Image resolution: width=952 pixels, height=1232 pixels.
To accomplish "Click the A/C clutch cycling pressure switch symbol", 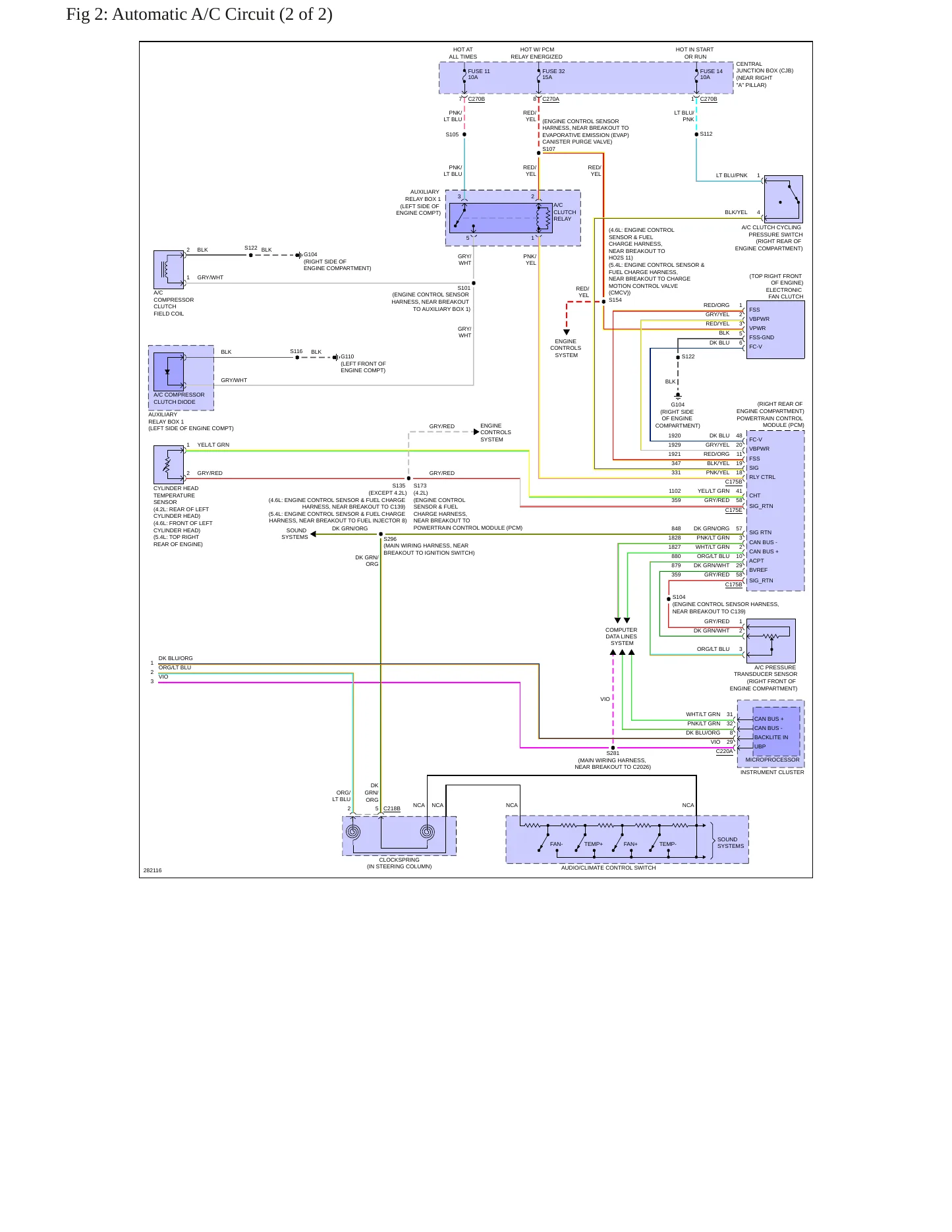I will pos(783,199).
